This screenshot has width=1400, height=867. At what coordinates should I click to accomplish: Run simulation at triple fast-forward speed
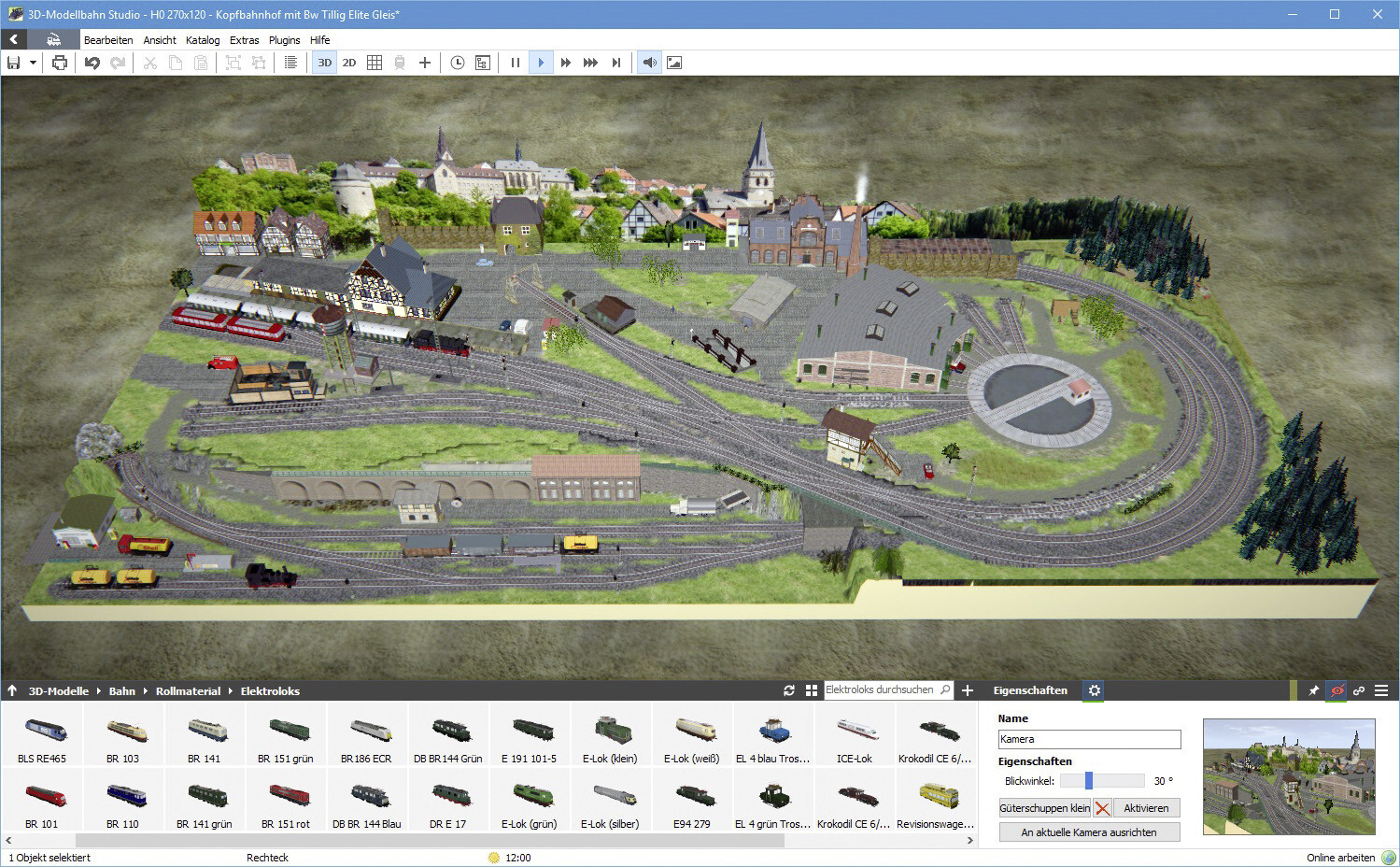(x=590, y=63)
